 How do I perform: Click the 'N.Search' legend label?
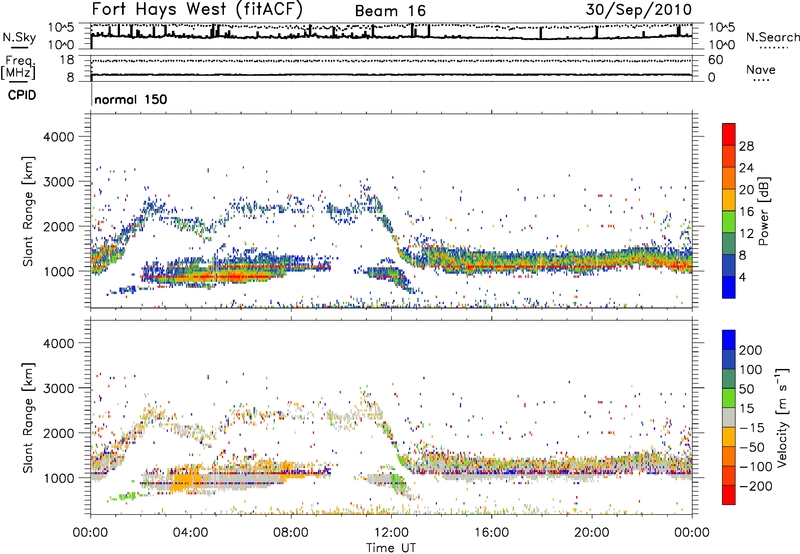pyautogui.click(x=772, y=37)
